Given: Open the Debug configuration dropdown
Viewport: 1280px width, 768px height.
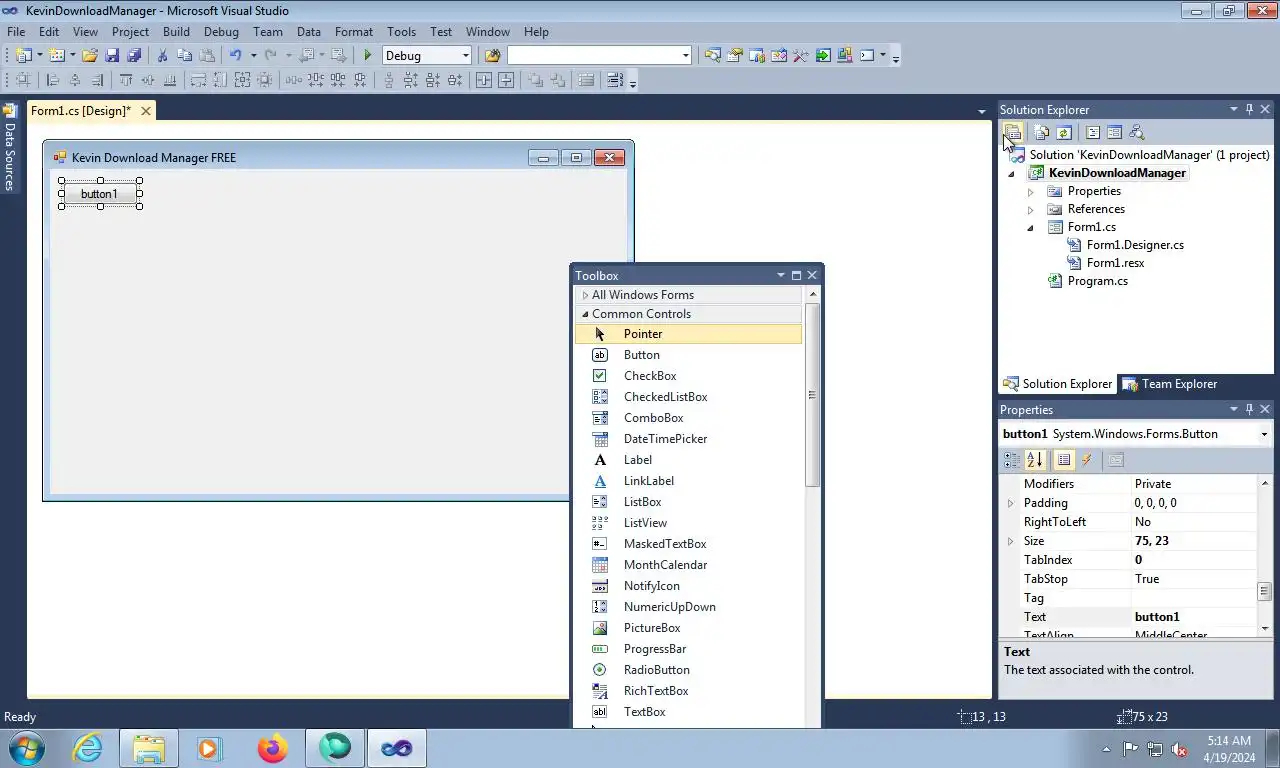Looking at the screenshot, I should pyautogui.click(x=465, y=56).
